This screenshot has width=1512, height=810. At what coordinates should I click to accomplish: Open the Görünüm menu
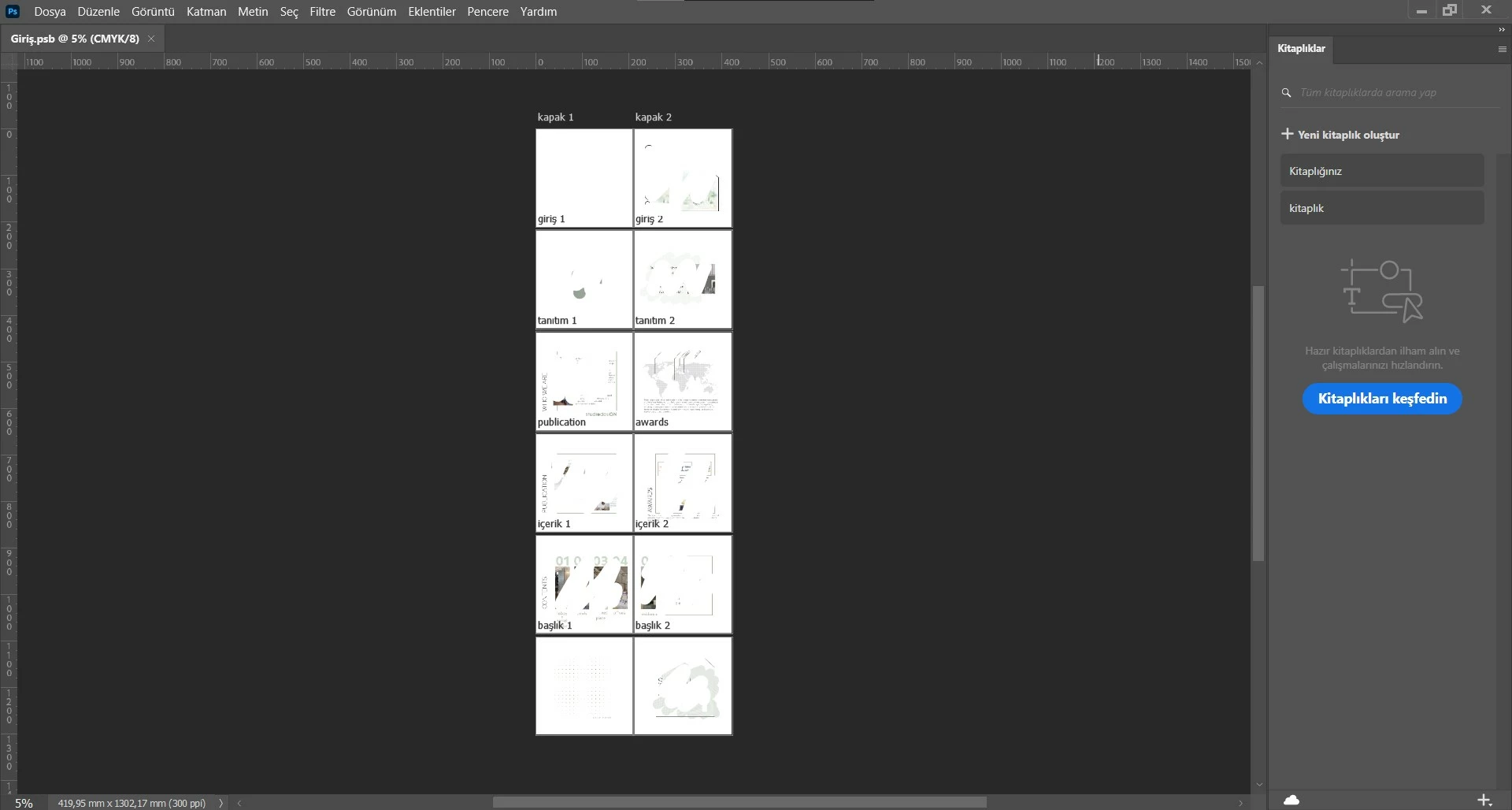[372, 12]
